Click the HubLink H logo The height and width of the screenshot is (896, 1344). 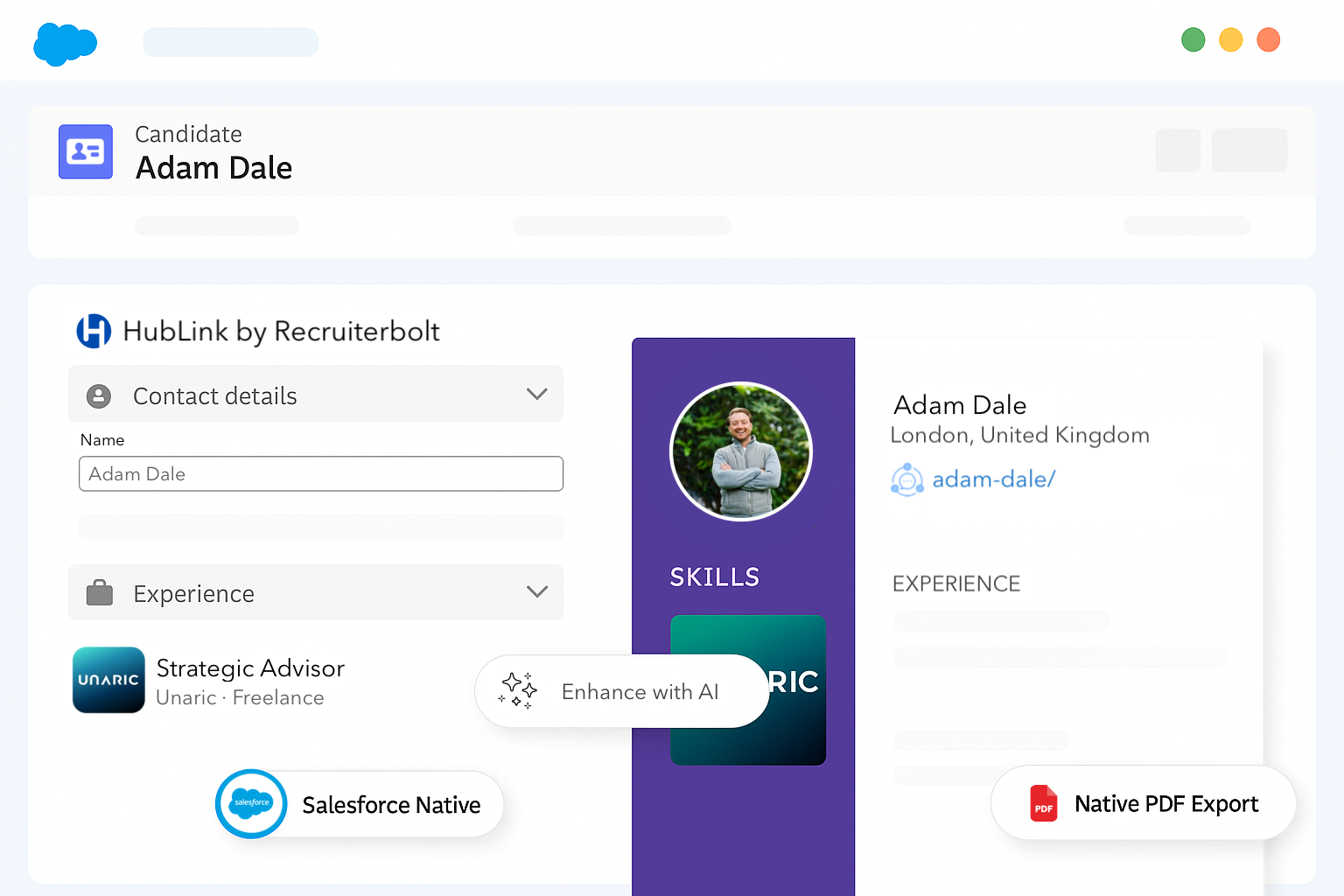point(94,331)
